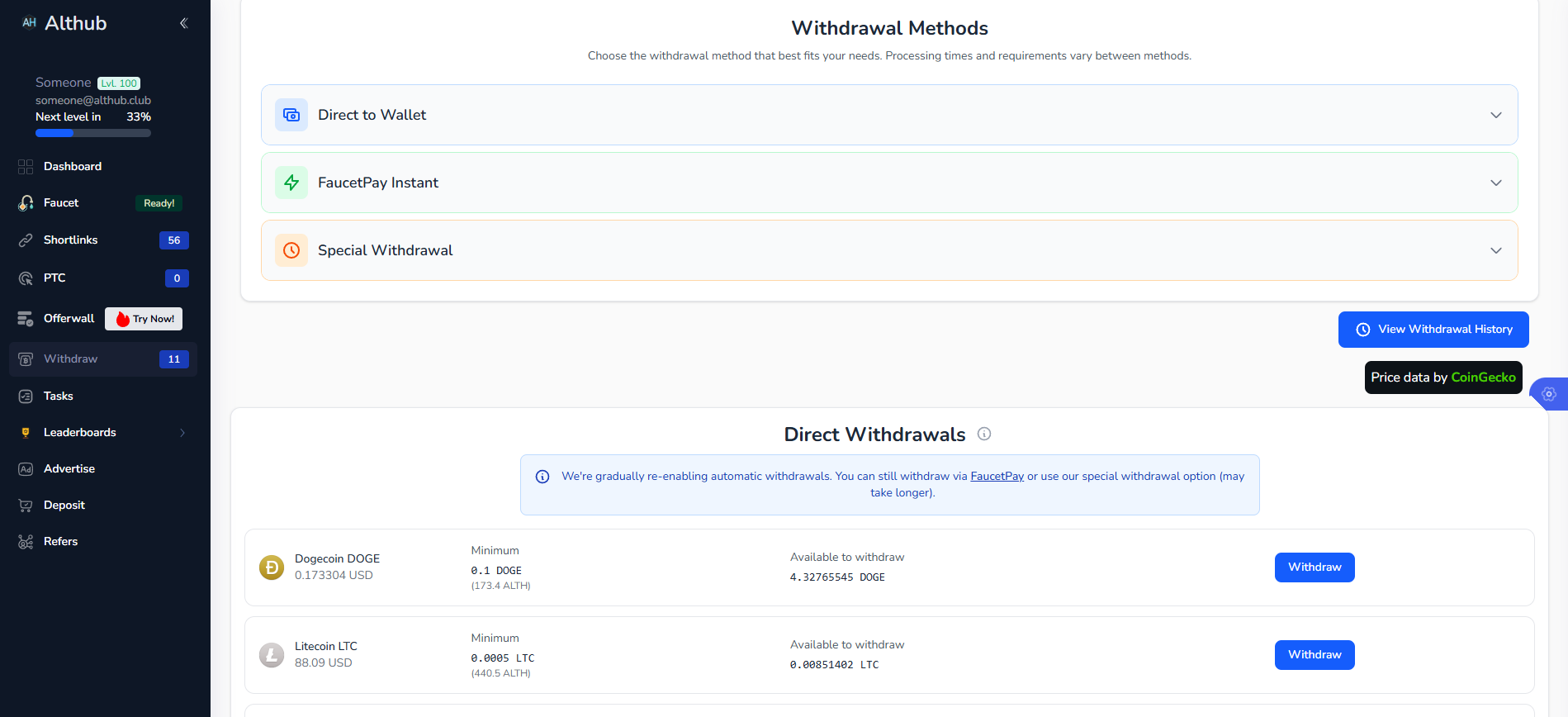The height and width of the screenshot is (717, 1568).
Task: Click the next level progress bar
Action: [93, 133]
